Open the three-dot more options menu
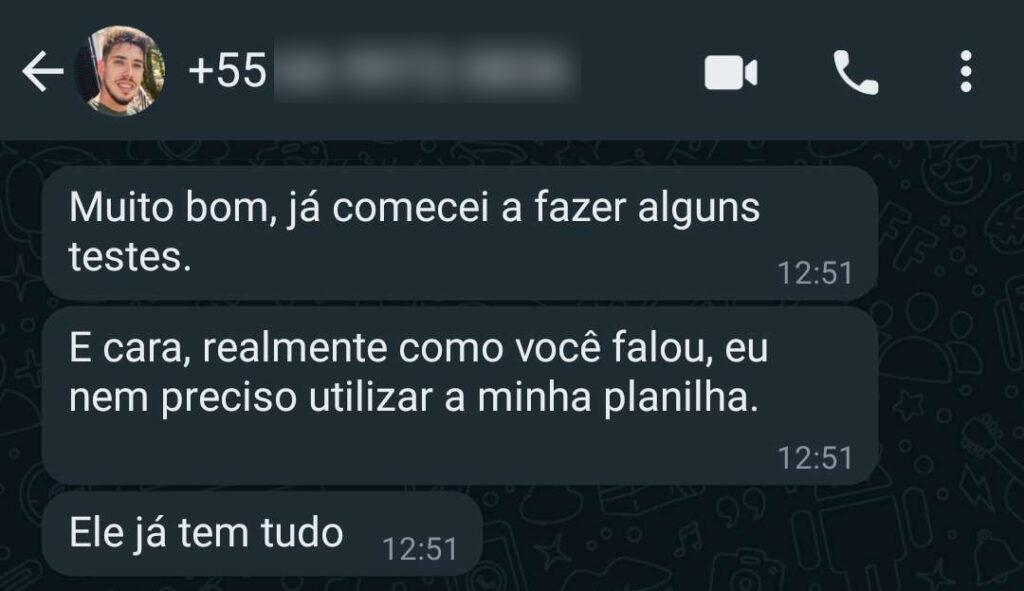1024x591 pixels. tap(966, 71)
